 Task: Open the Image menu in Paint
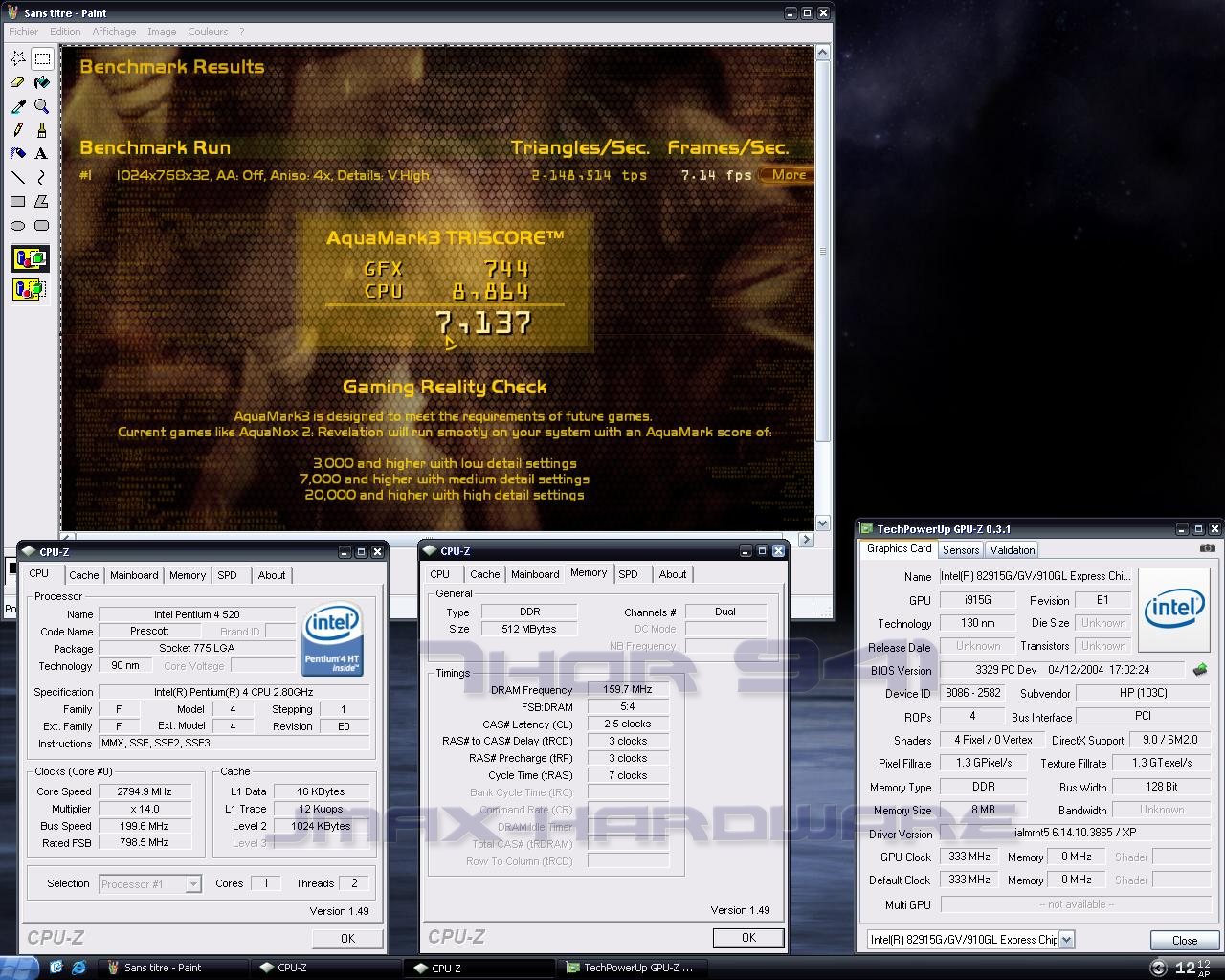point(162,32)
